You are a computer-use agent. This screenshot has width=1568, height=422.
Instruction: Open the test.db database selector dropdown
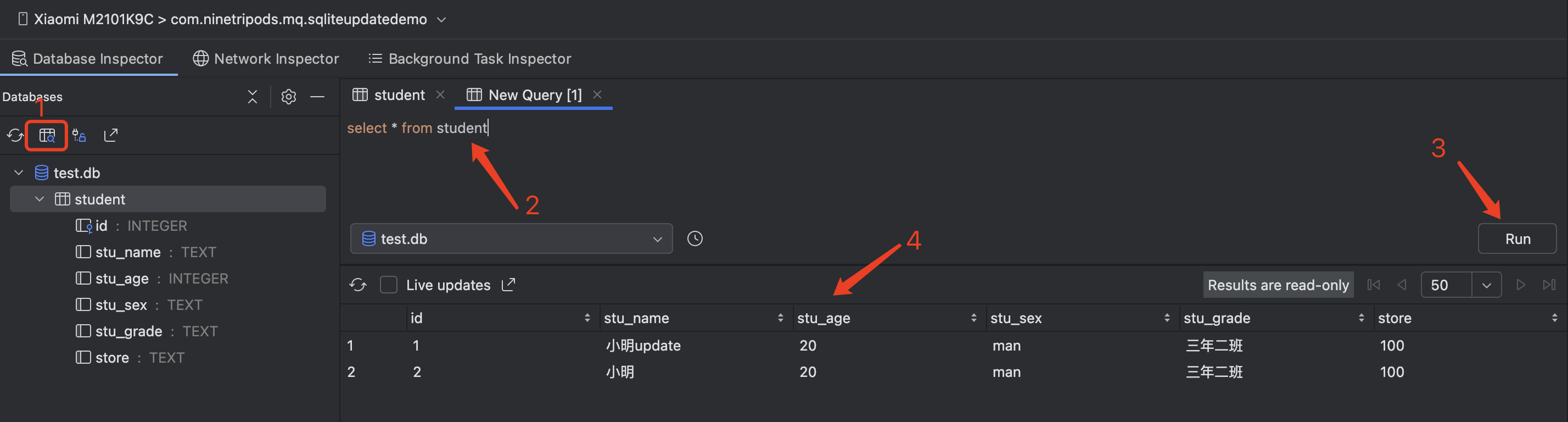point(657,238)
